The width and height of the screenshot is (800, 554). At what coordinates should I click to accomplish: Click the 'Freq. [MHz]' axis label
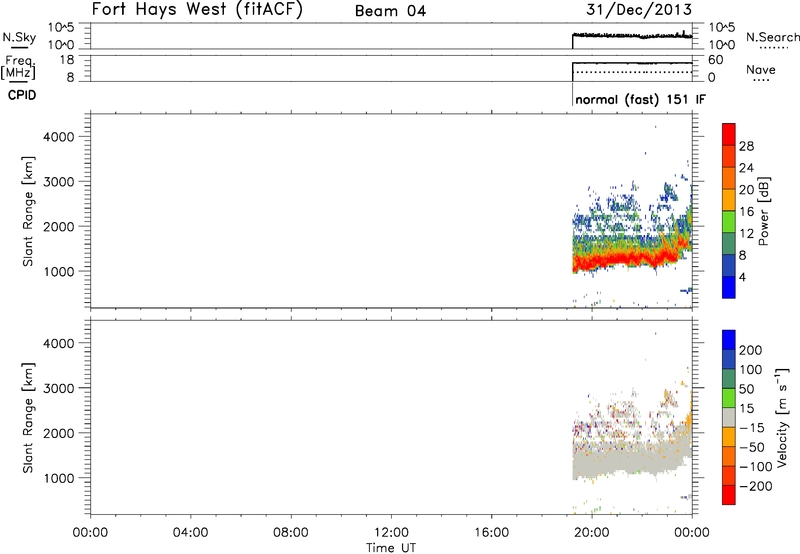[18, 67]
